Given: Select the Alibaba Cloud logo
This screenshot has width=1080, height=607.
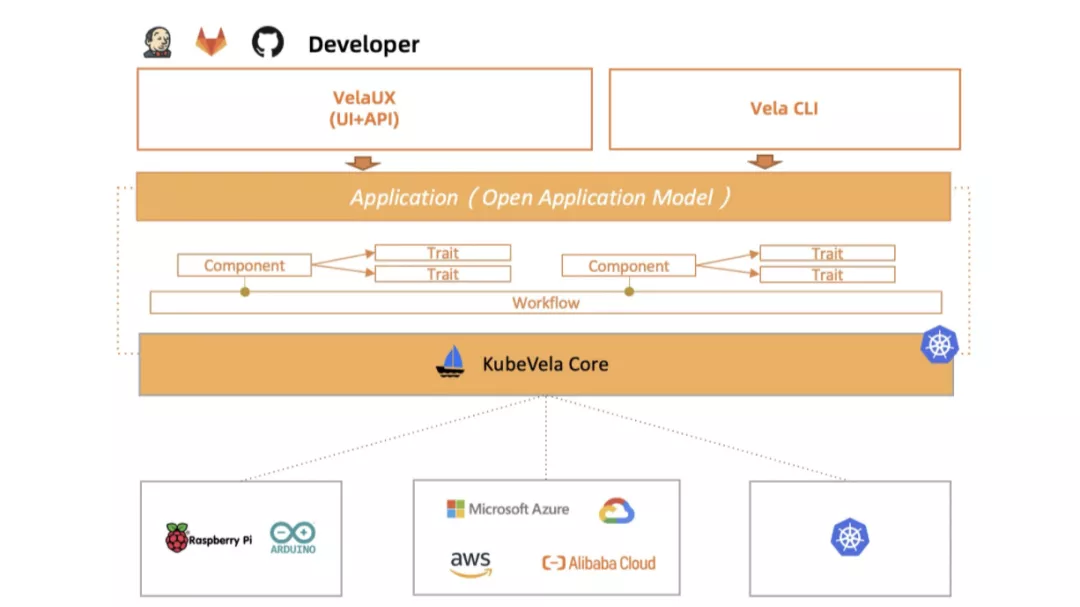Looking at the screenshot, I should [x=599, y=563].
